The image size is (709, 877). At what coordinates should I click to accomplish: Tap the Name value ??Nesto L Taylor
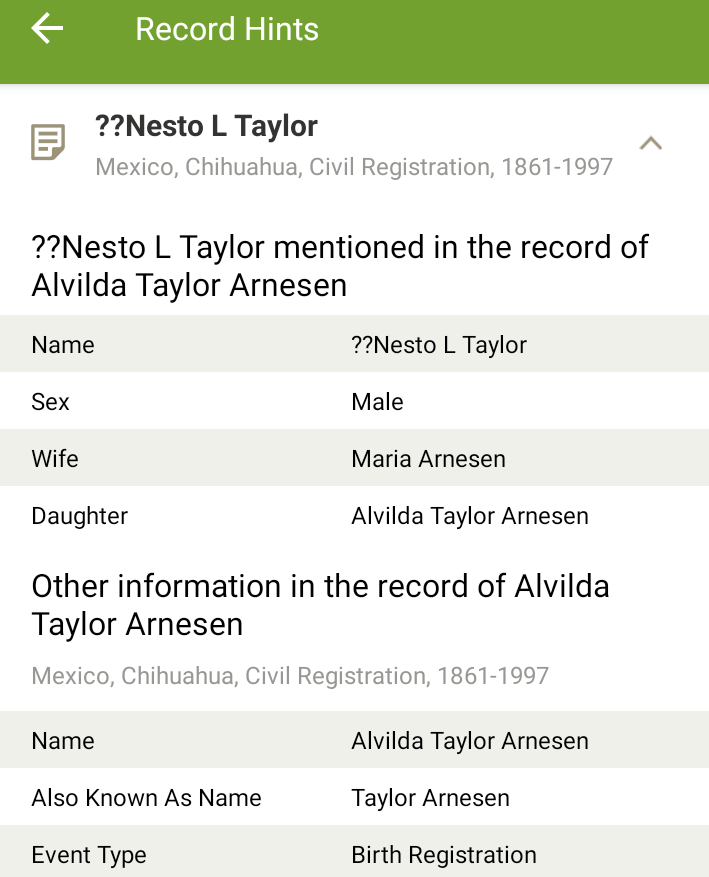(439, 345)
